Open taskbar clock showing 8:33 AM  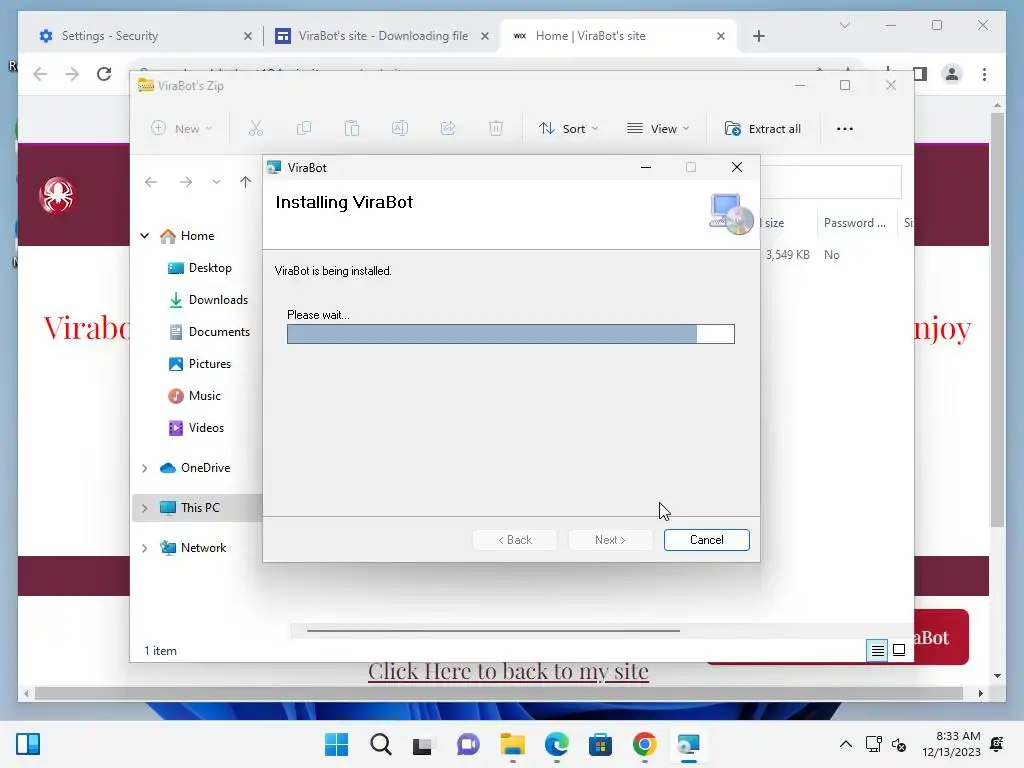(x=952, y=744)
